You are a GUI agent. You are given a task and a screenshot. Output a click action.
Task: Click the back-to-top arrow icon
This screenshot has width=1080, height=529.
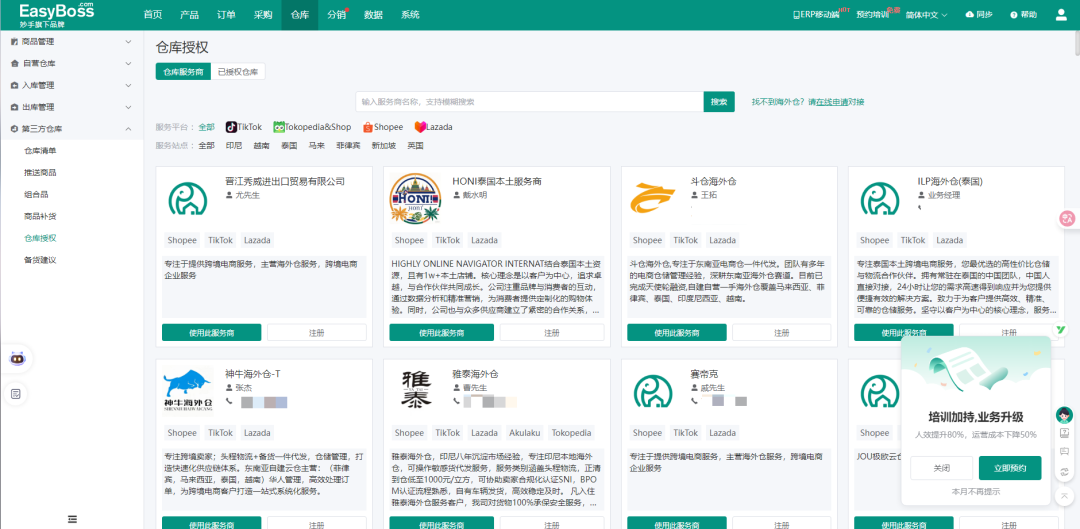tap(1064, 495)
